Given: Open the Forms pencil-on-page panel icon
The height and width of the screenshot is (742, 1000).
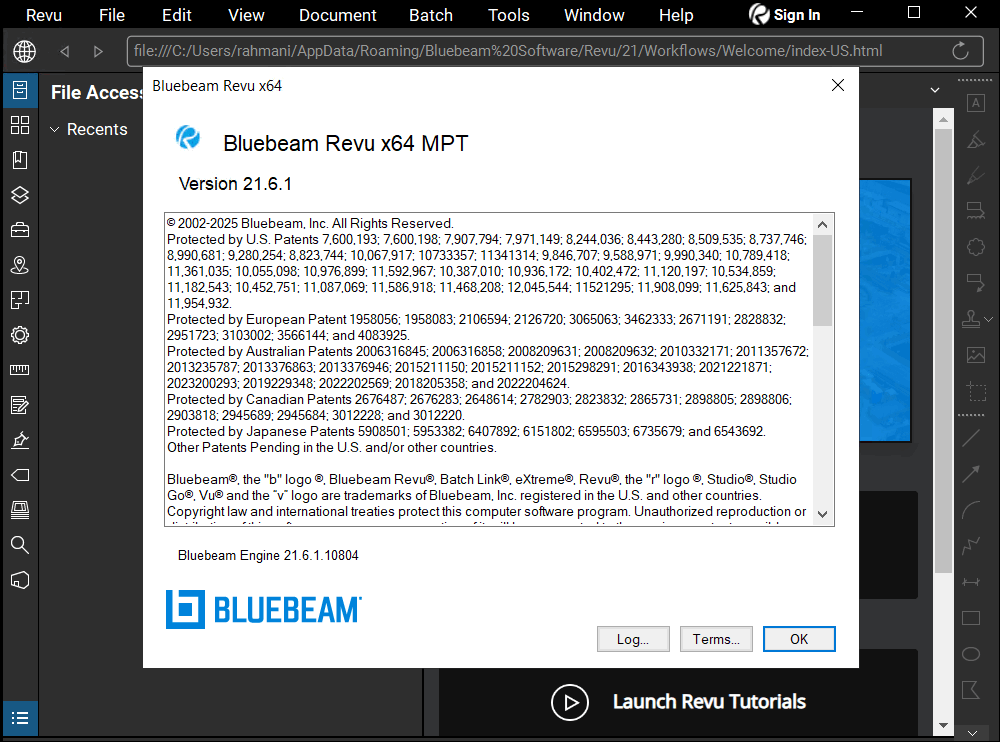Looking at the screenshot, I should [x=20, y=405].
